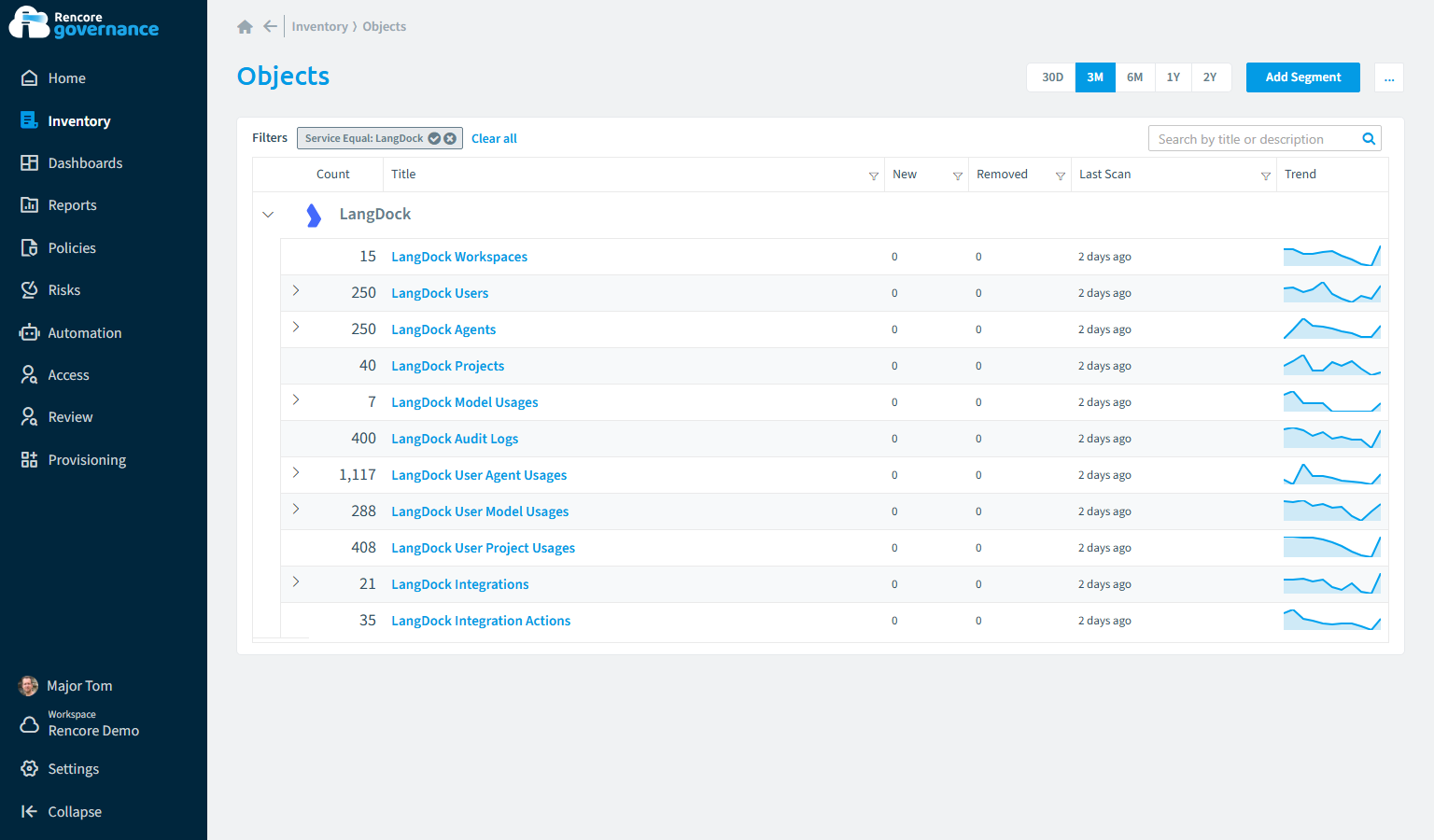Collapse the sidebar with the arrow icon
This screenshot has height=840, width=1434.
click(x=30, y=812)
